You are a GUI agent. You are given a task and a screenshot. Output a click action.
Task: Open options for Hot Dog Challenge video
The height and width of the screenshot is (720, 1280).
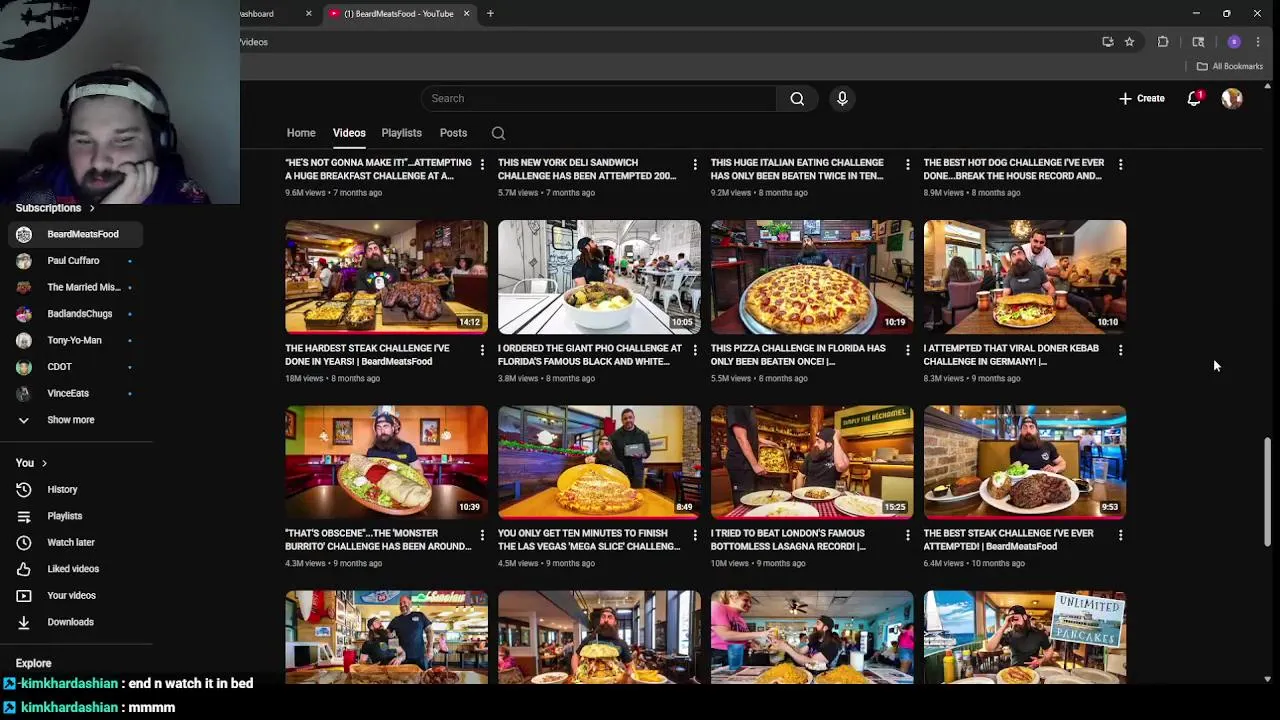[x=1120, y=164]
